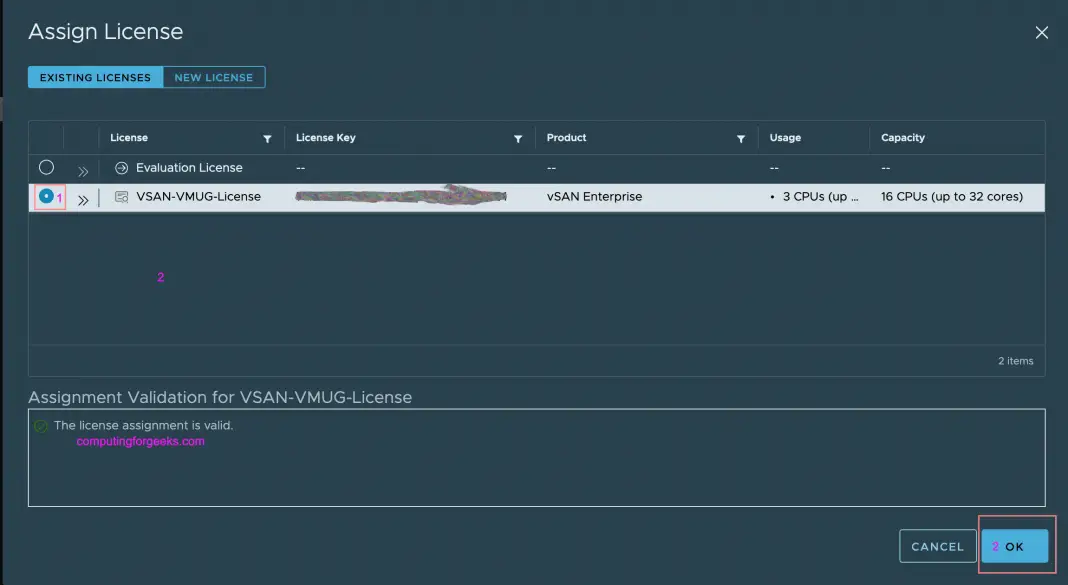Open the Product column filter
The height and width of the screenshot is (585, 1068).
tap(740, 138)
